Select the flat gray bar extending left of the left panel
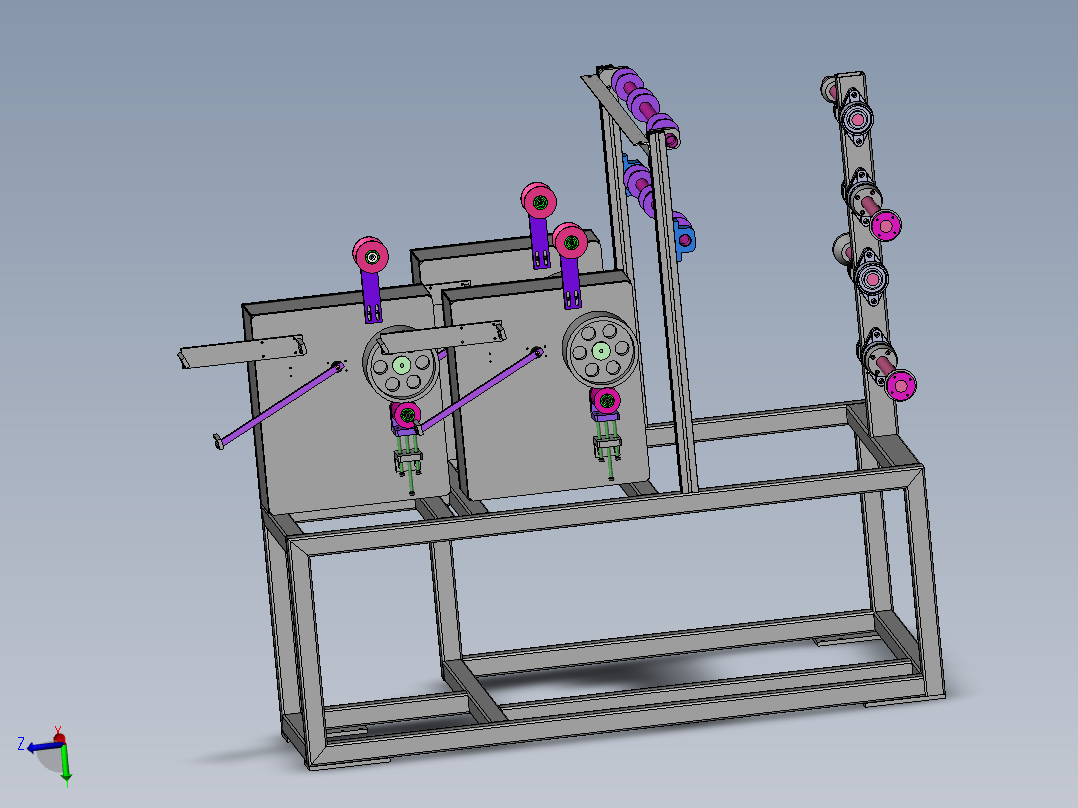Image resolution: width=1078 pixels, height=808 pixels. (241, 351)
